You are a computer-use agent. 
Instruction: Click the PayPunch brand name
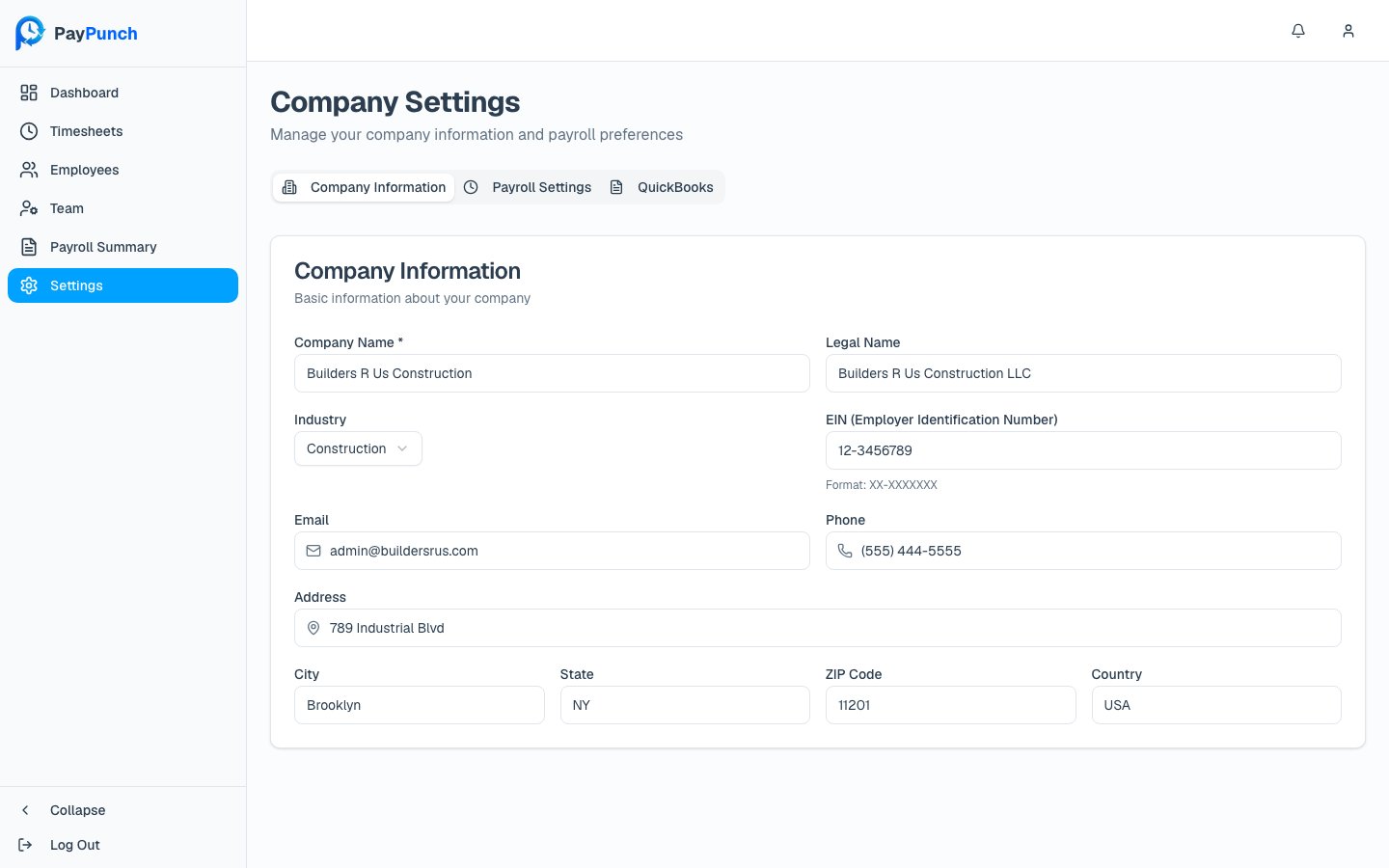pyautogui.click(x=95, y=34)
